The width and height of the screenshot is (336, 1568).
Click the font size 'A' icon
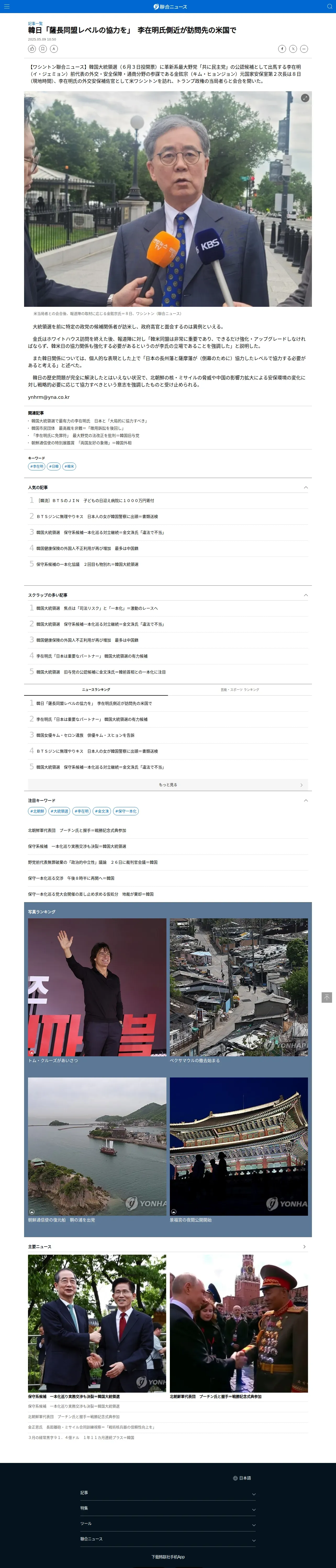[54, 49]
